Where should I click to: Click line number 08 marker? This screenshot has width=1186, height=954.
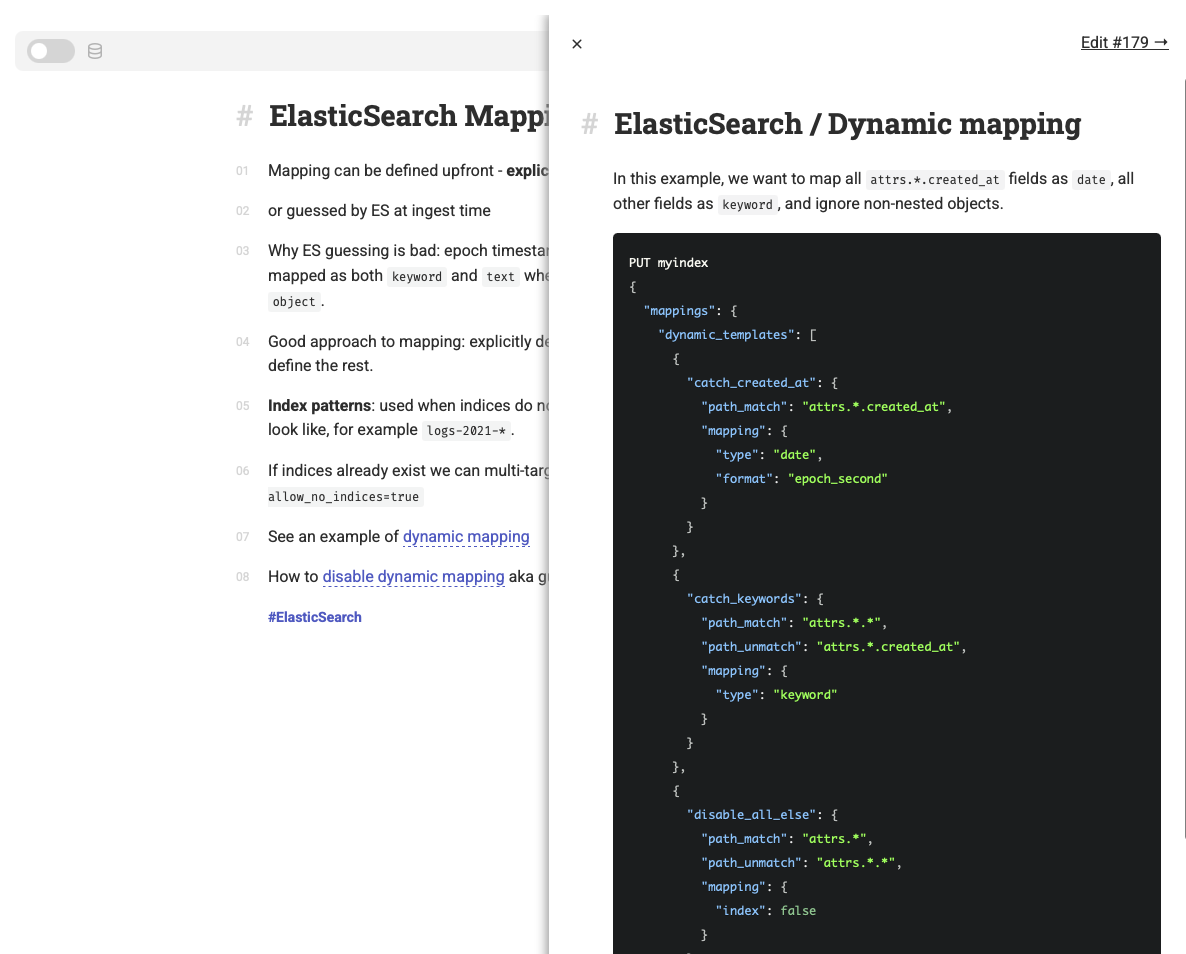click(243, 578)
